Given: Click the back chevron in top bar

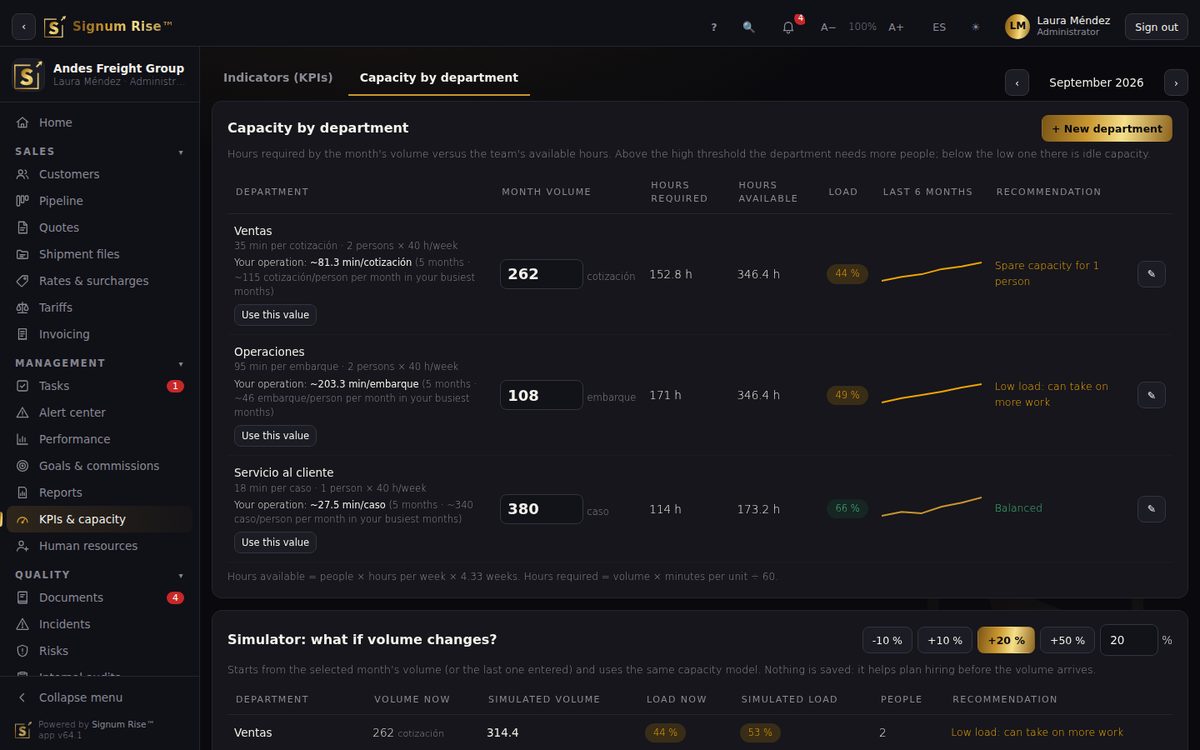Looking at the screenshot, I should [24, 27].
